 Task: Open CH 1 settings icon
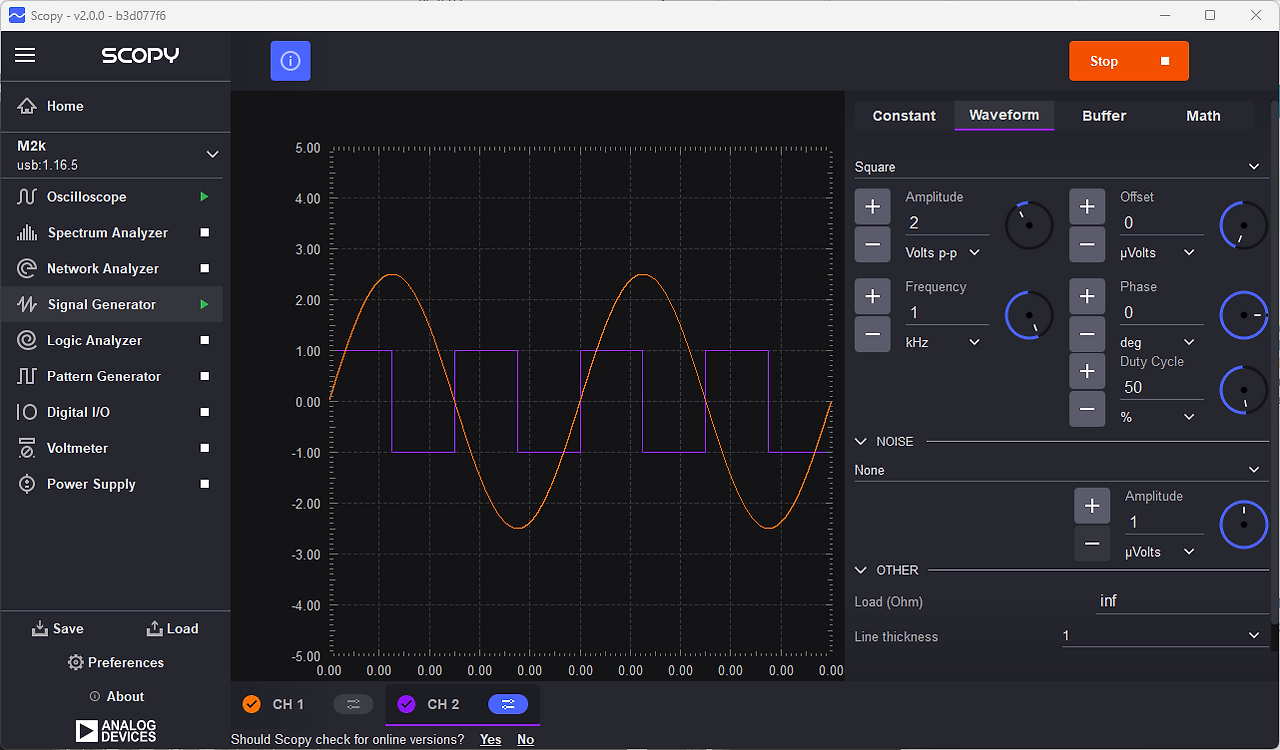click(x=353, y=705)
